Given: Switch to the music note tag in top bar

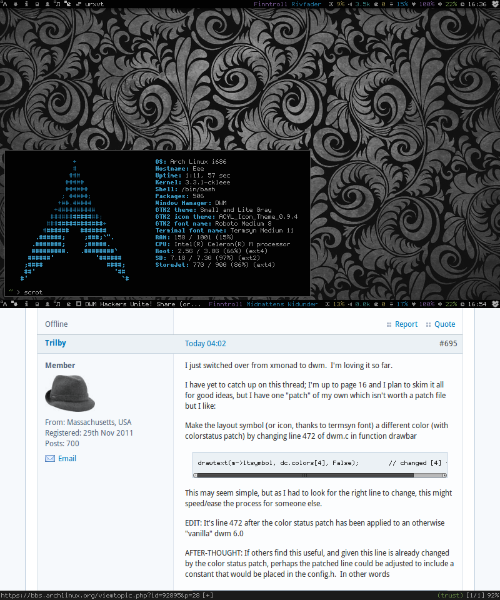Looking at the screenshot, I should coord(58,4).
